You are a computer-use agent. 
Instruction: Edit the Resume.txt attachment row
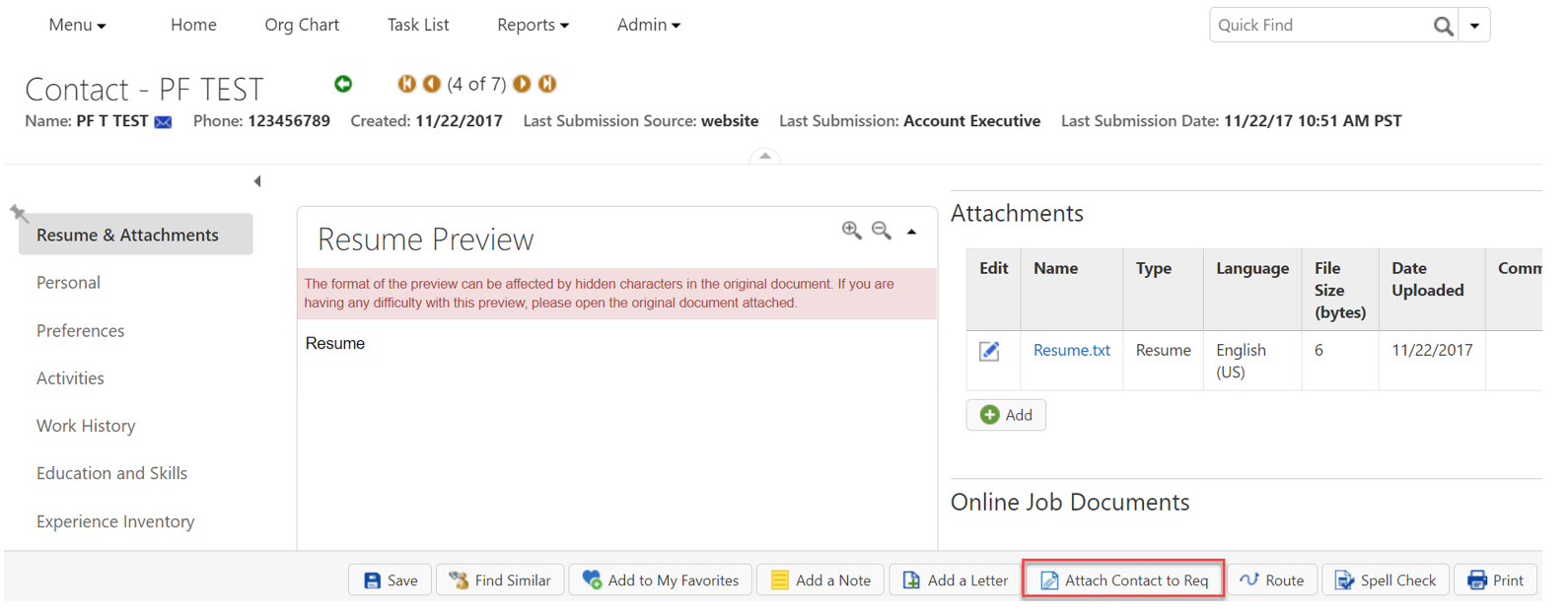tap(989, 351)
